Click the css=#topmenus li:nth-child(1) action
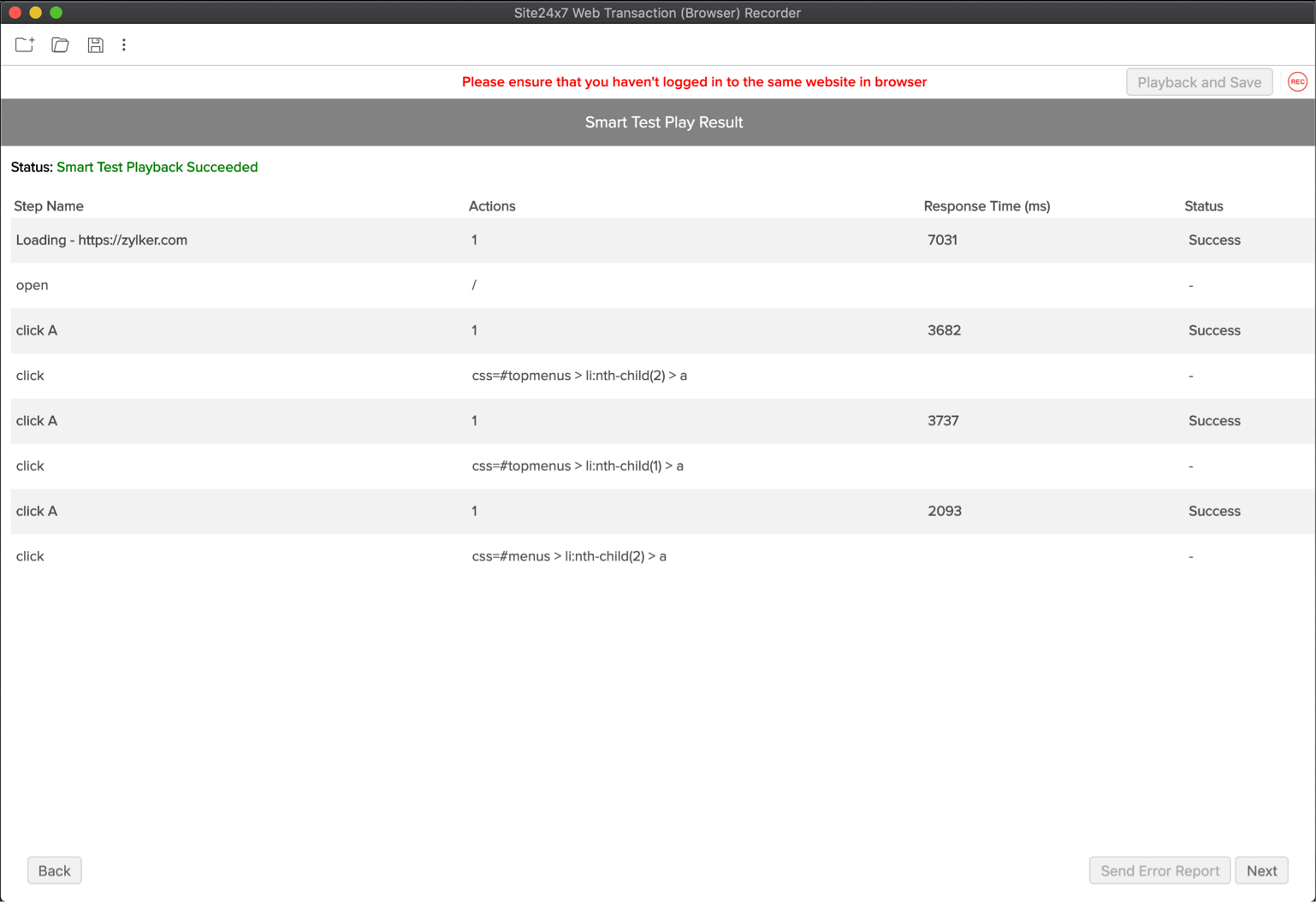1316x902 pixels. coord(578,466)
